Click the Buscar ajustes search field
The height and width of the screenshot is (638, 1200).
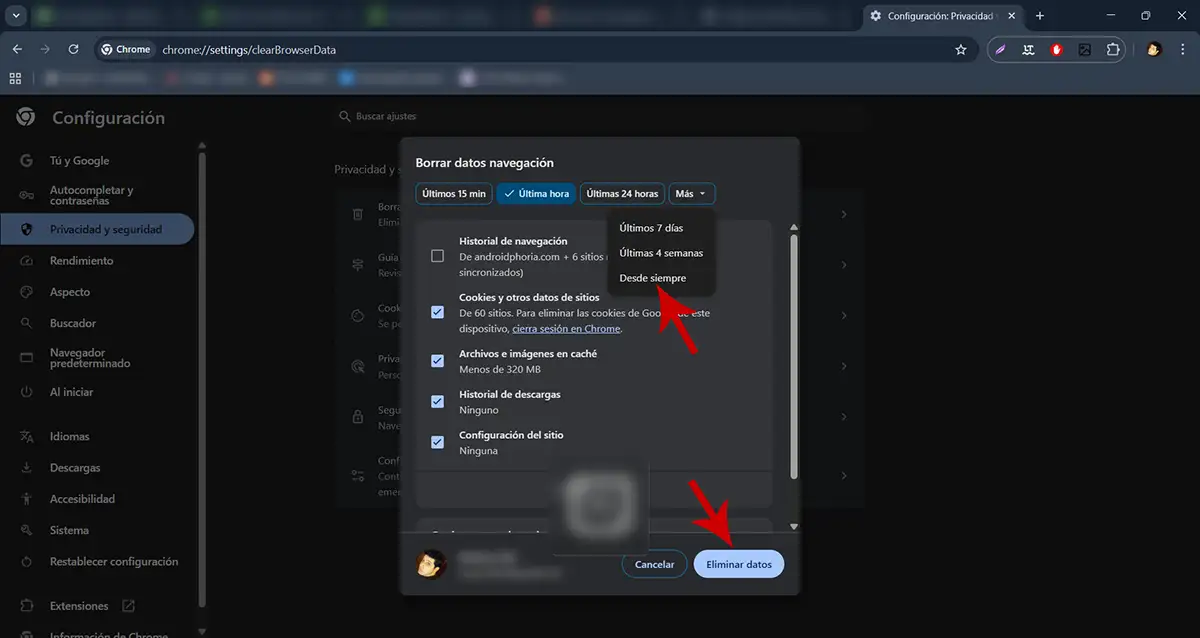tap(600, 117)
